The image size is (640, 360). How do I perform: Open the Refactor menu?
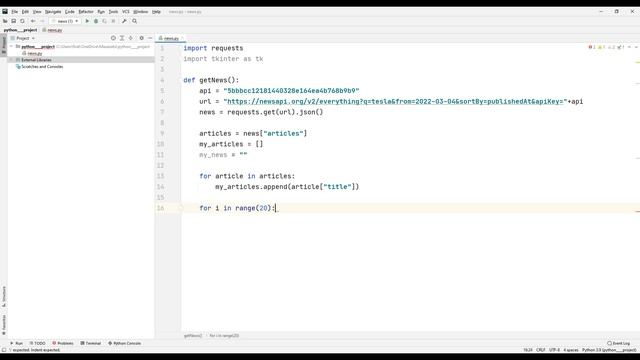(86, 12)
